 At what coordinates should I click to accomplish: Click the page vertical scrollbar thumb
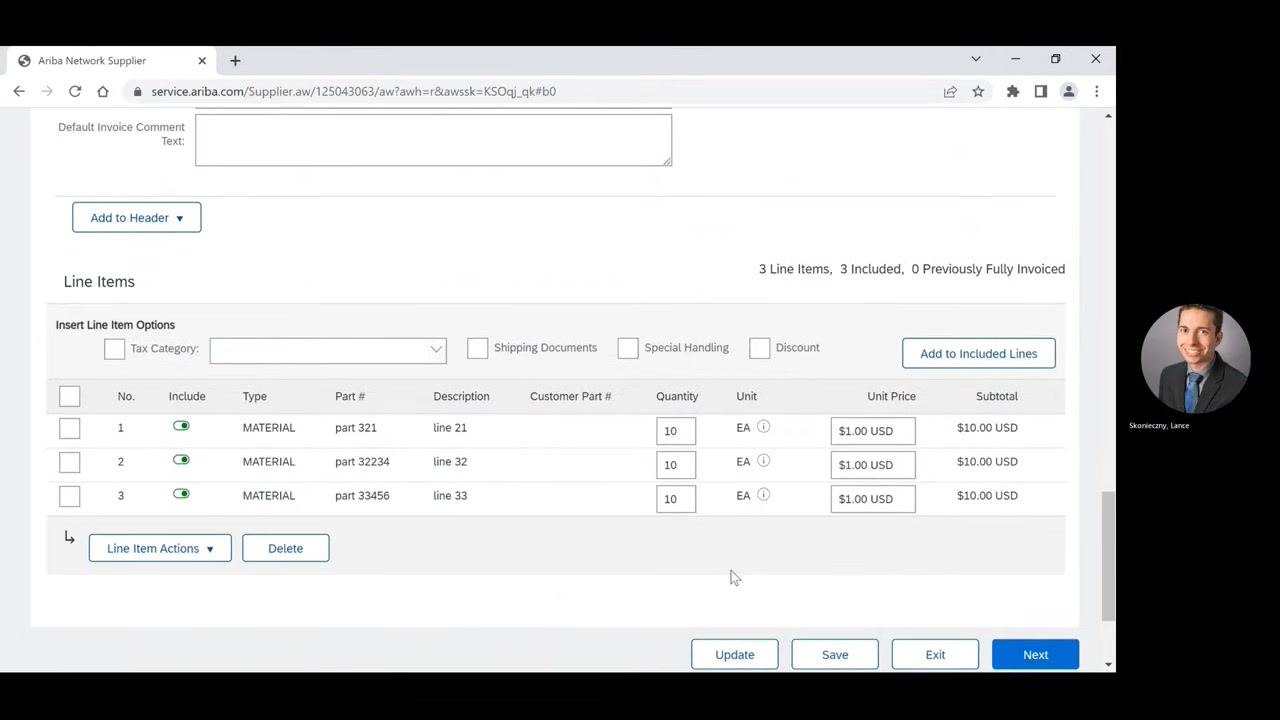(1107, 556)
